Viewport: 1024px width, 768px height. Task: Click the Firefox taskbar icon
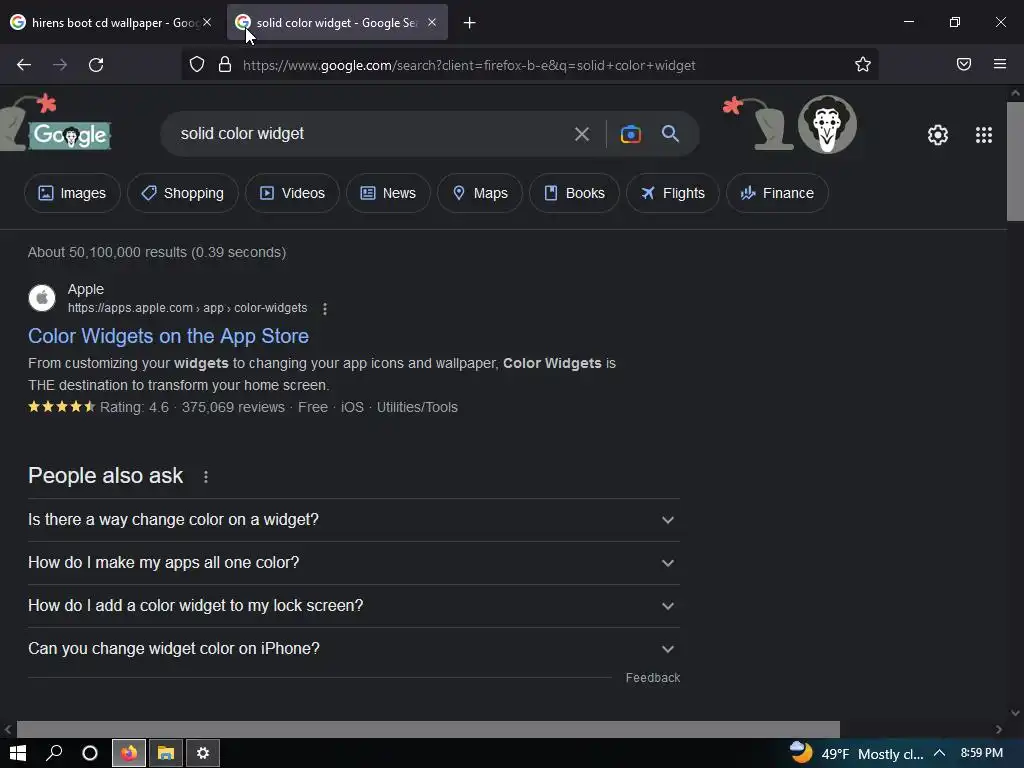[x=129, y=753]
